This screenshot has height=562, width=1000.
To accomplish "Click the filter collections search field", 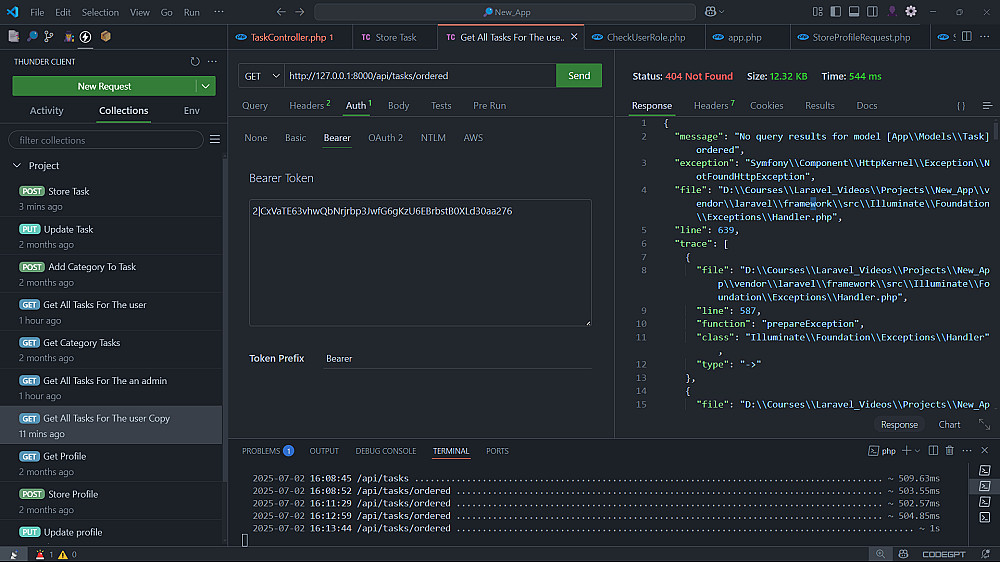I will pos(104,140).
